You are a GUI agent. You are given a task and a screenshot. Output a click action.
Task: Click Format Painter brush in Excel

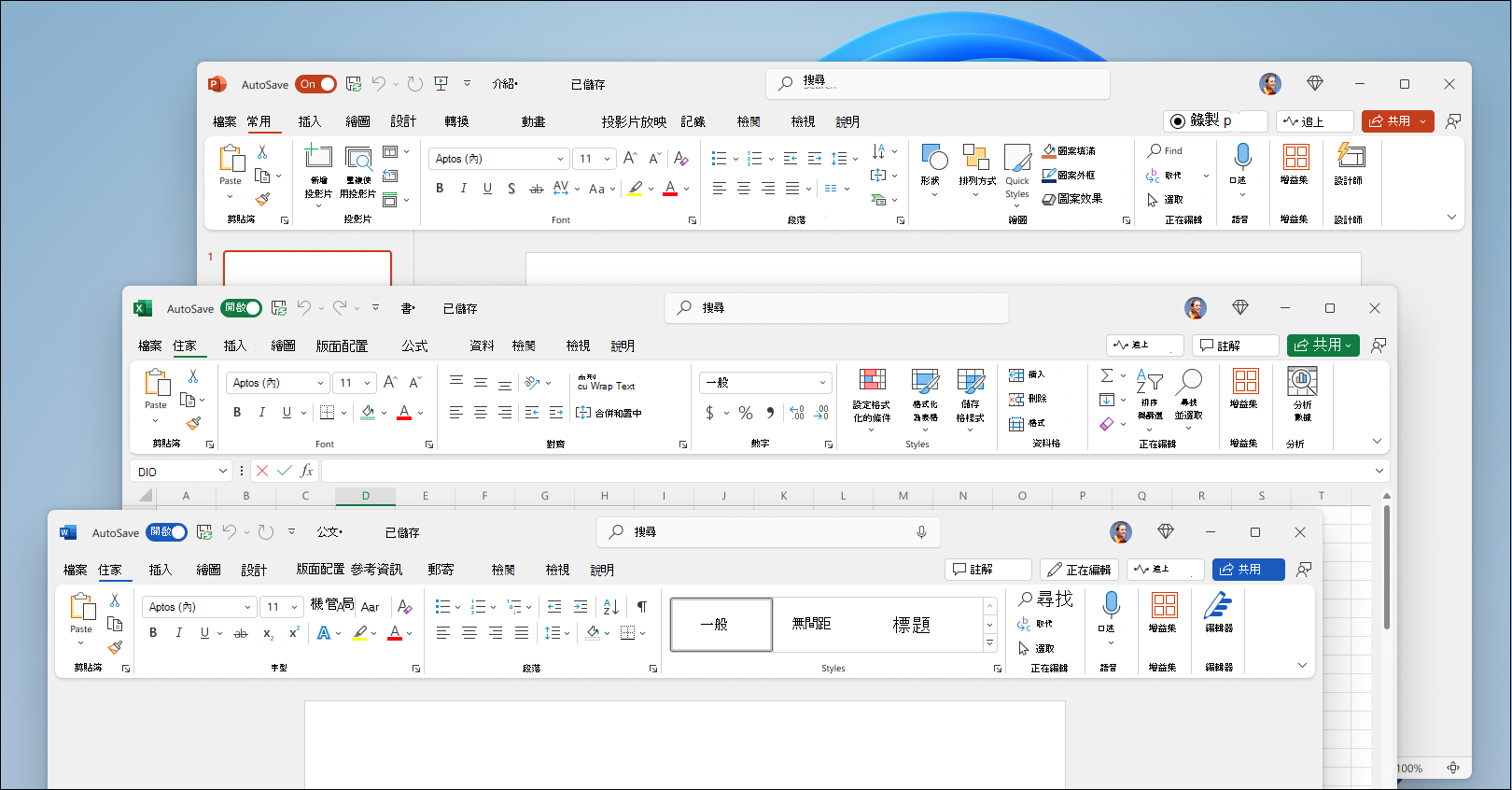[193, 423]
